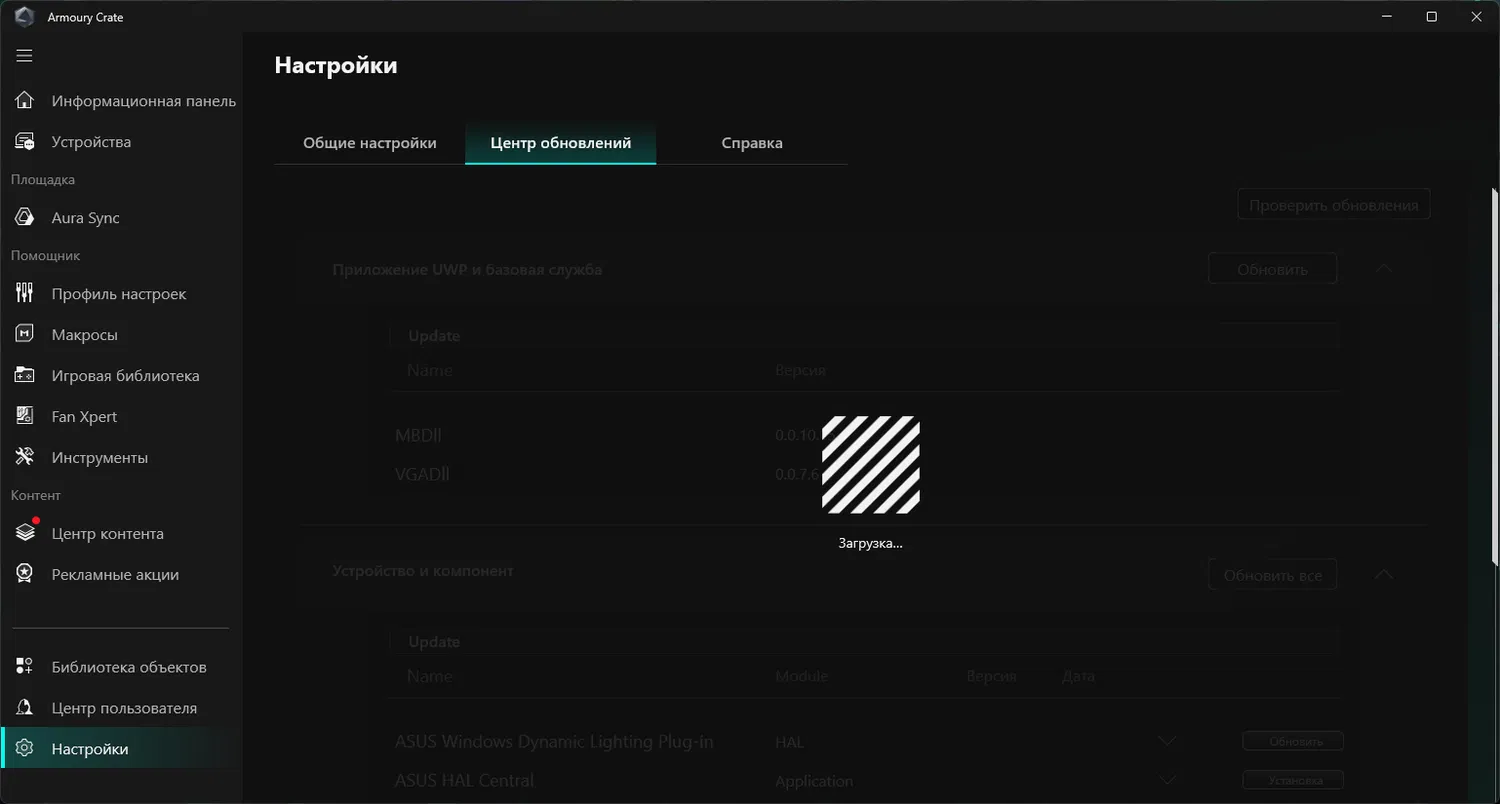This screenshot has height=804, width=1500.
Task: Click the Дата column header
Action: (x=1078, y=676)
